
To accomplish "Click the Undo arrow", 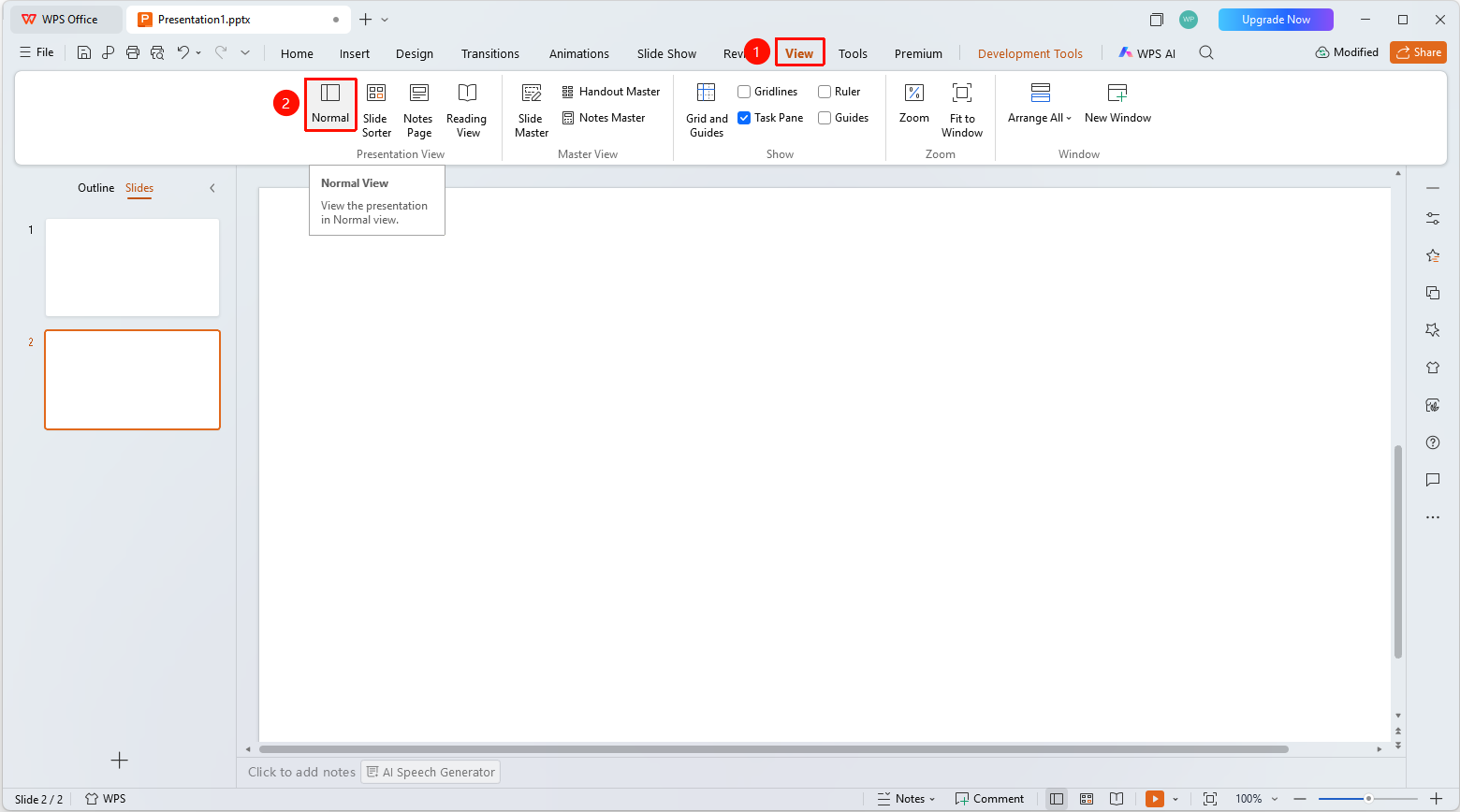I will pyautogui.click(x=183, y=52).
